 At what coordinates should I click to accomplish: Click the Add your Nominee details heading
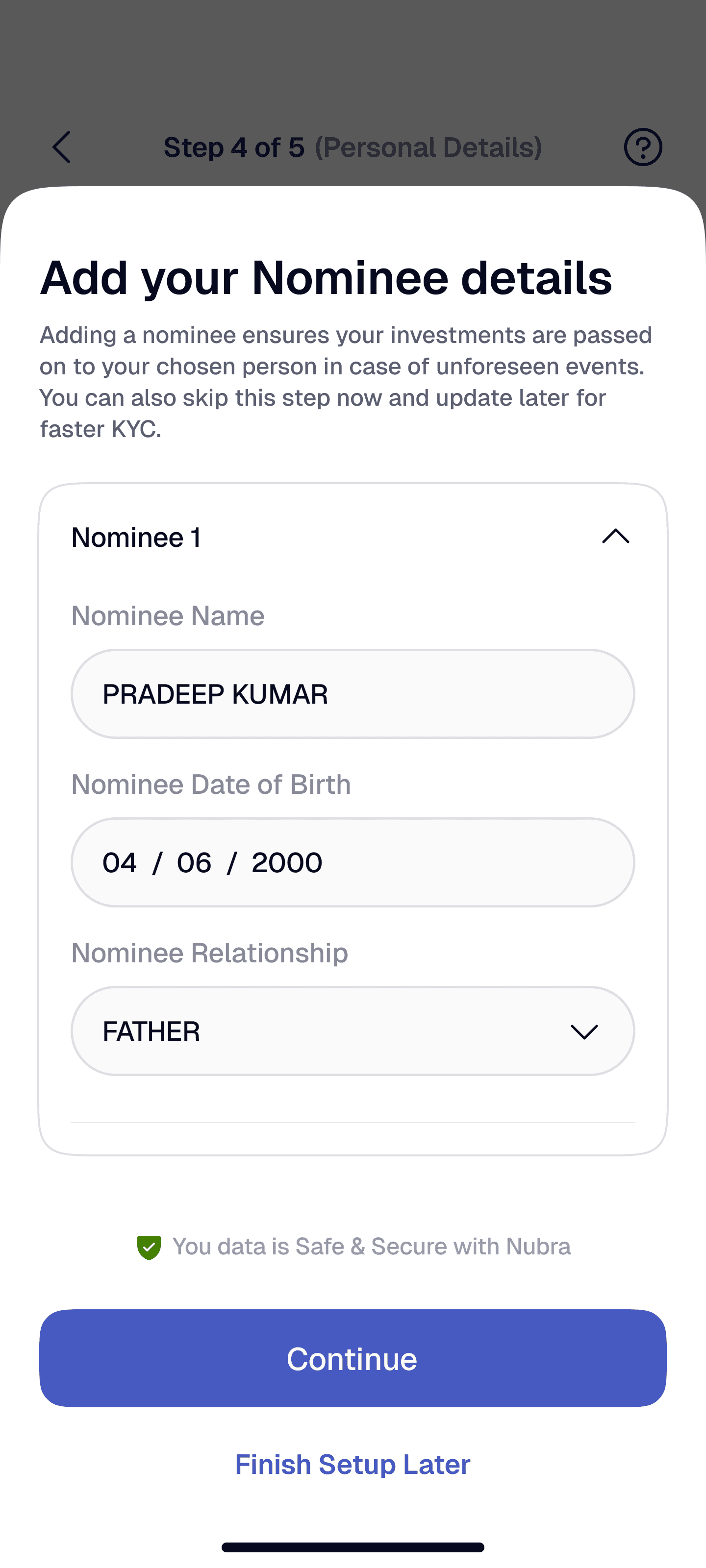click(326, 277)
